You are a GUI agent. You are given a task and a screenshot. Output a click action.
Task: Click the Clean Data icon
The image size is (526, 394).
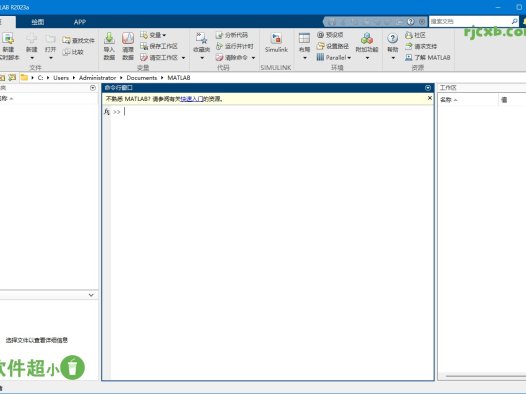[x=128, y=38]
